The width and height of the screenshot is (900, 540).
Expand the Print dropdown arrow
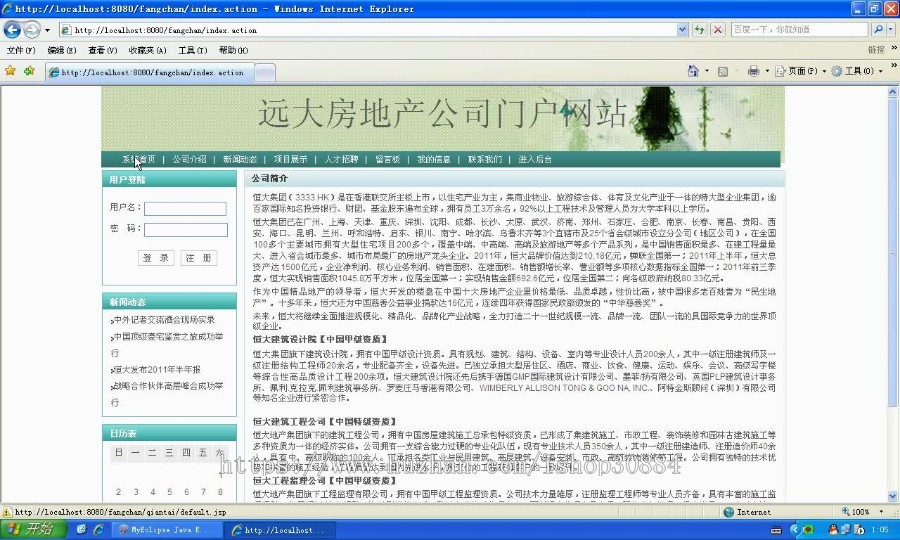click(767, 71)
